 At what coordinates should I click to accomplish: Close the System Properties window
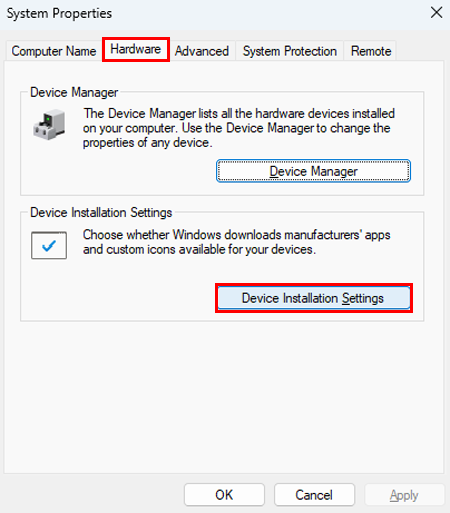(x=436, y=13)
